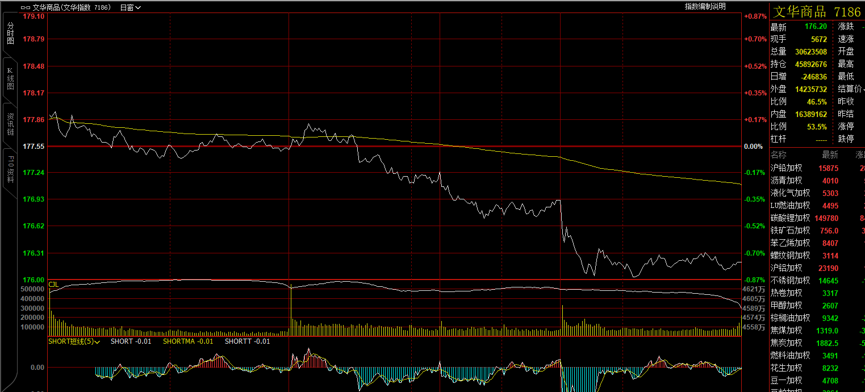Select the LU燃油加权 row
The image size is (865, 392).
click(x=818, y=206)
